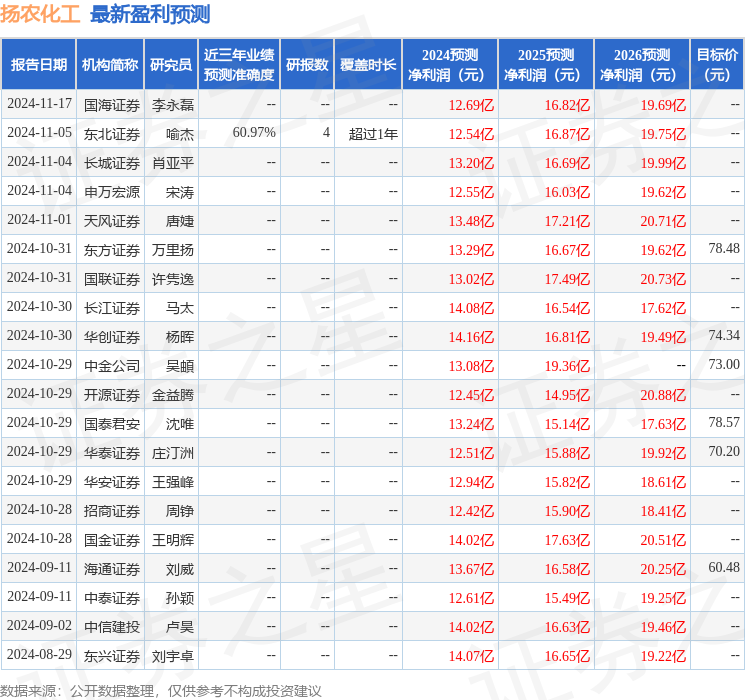The image size is (745, 700).
Task: Select the 天风证券 institution cell
Action: [x=112, y=221]
